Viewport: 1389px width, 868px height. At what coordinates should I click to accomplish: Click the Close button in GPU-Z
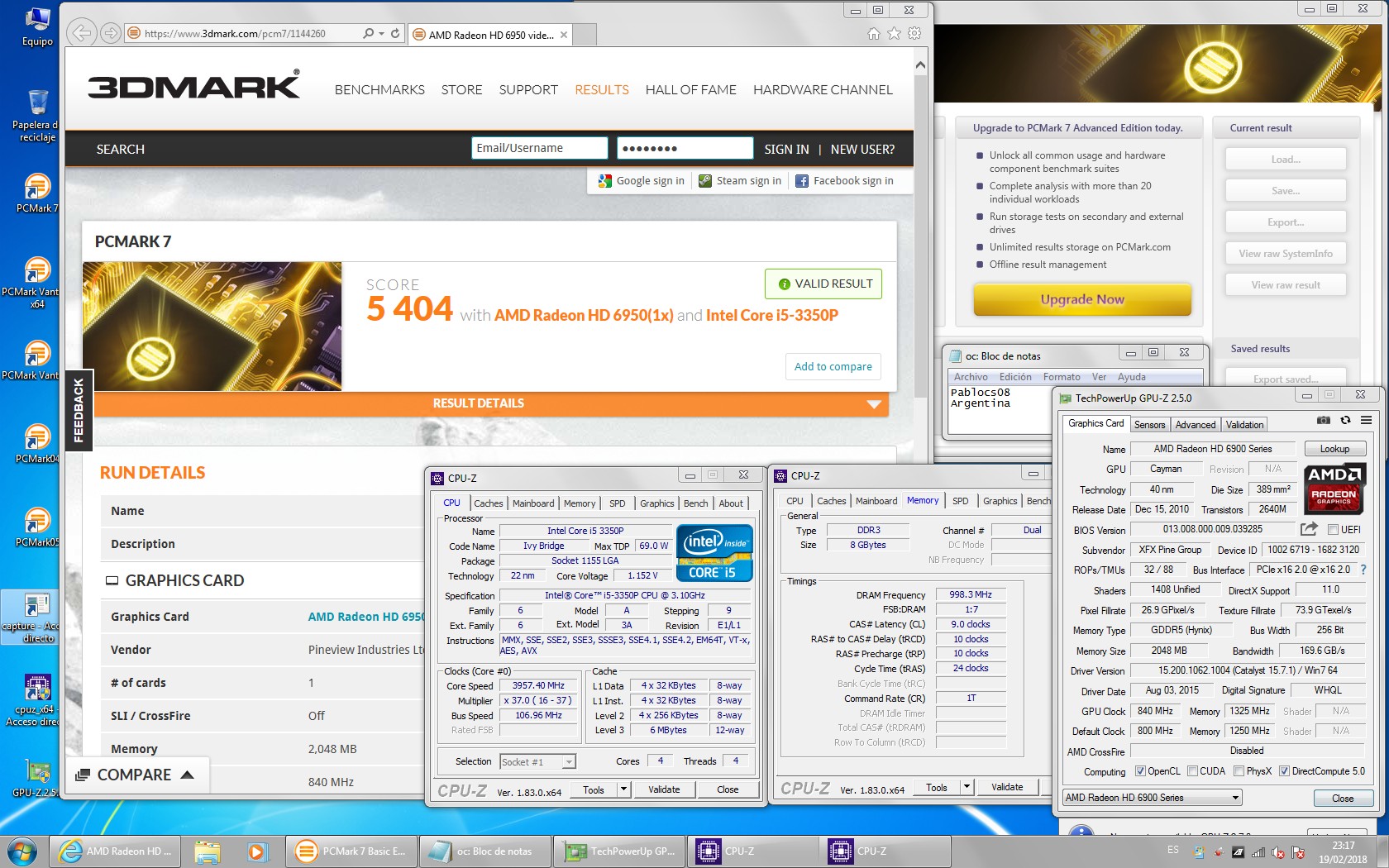pos(1343,799)
